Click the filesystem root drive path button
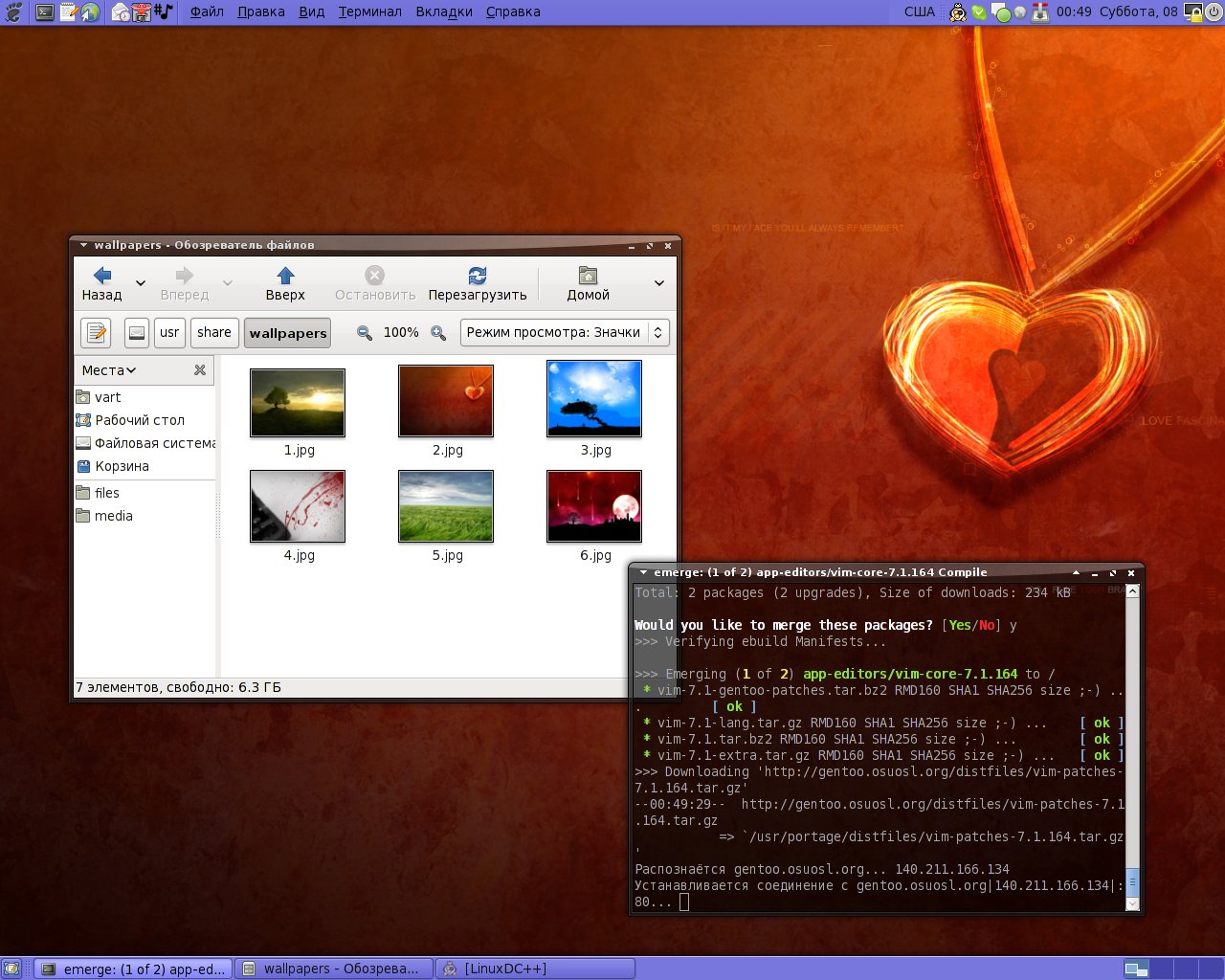The width and height of the screenshot is (1225, 980). (137, 332)
